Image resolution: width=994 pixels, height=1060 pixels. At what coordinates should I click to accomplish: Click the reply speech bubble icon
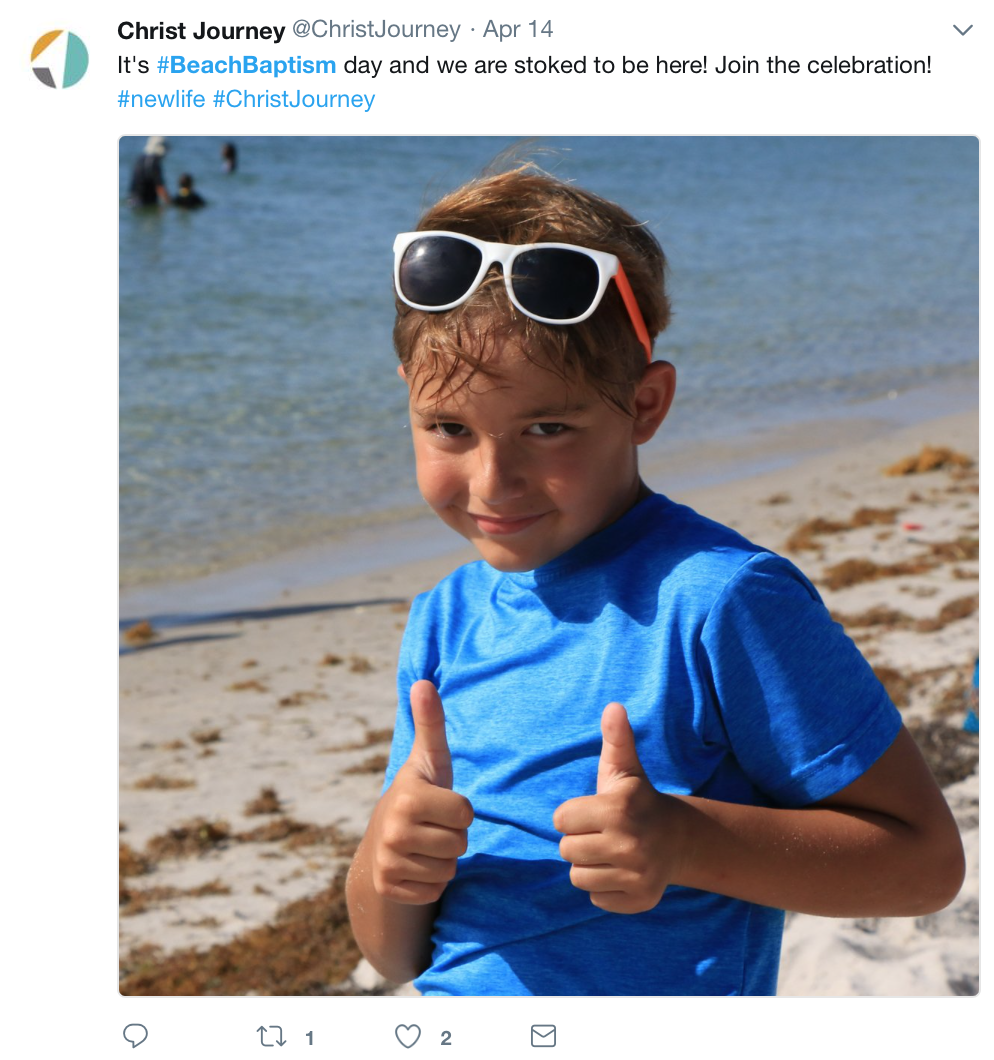coord(135,1036)
